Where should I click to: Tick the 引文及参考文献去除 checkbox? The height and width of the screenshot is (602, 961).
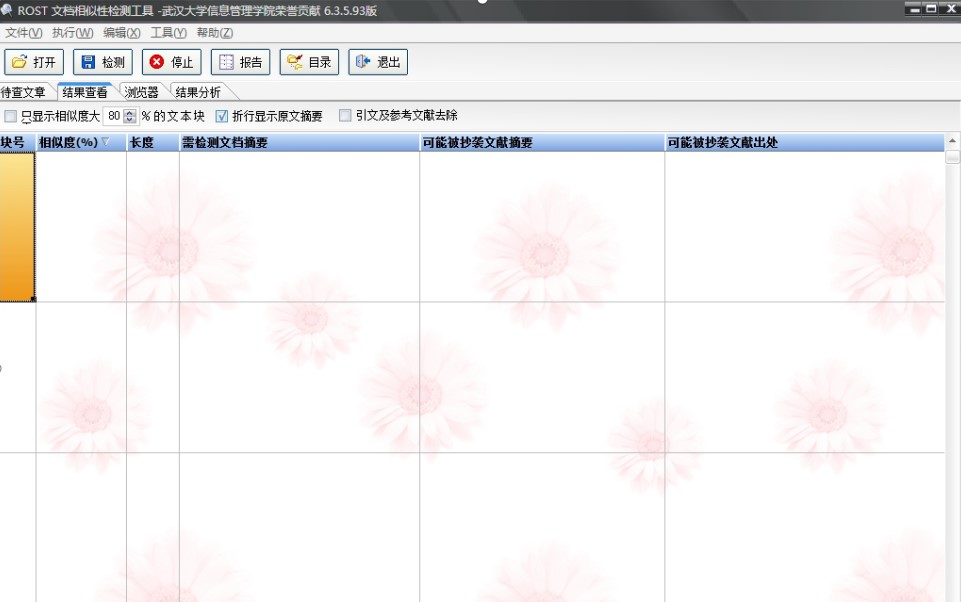pyautogui.click(x=345, y=116)
